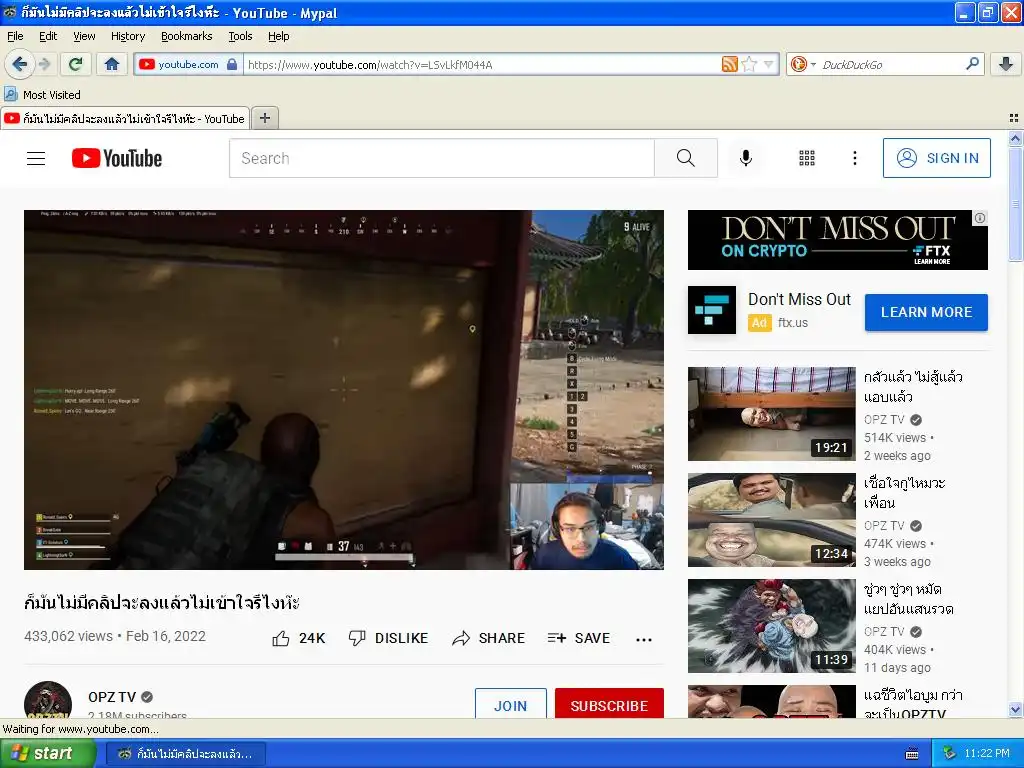
Task: Open the YouTube apps grid icon
Action: (807, 158)
